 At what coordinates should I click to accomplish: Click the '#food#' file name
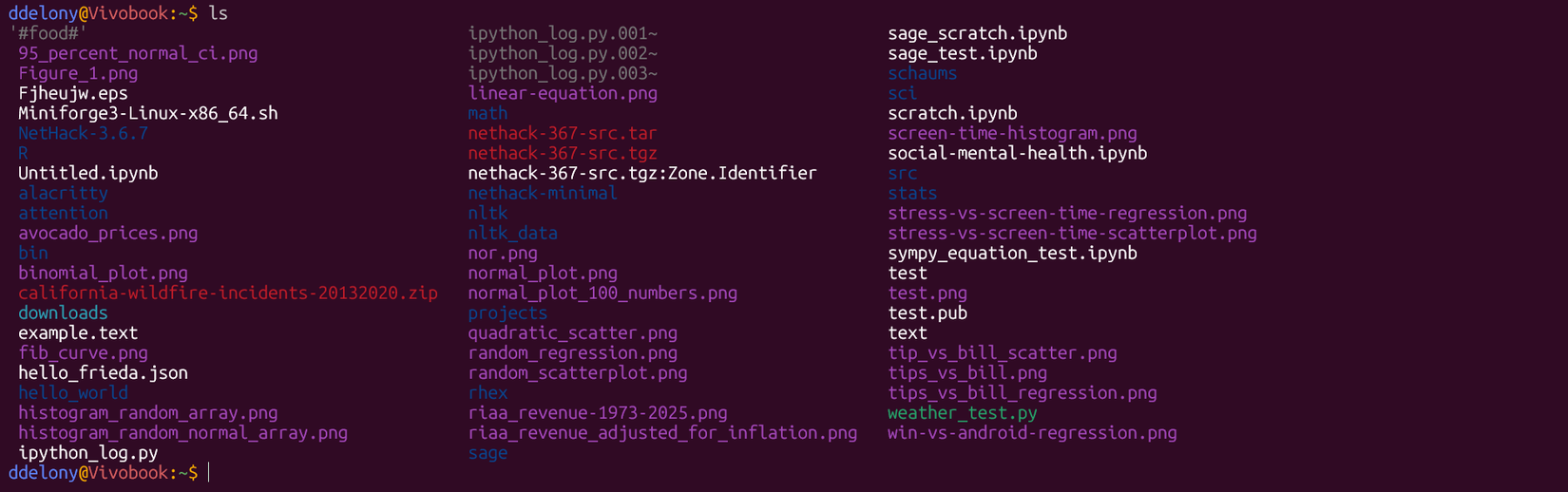tap(48, 33)
